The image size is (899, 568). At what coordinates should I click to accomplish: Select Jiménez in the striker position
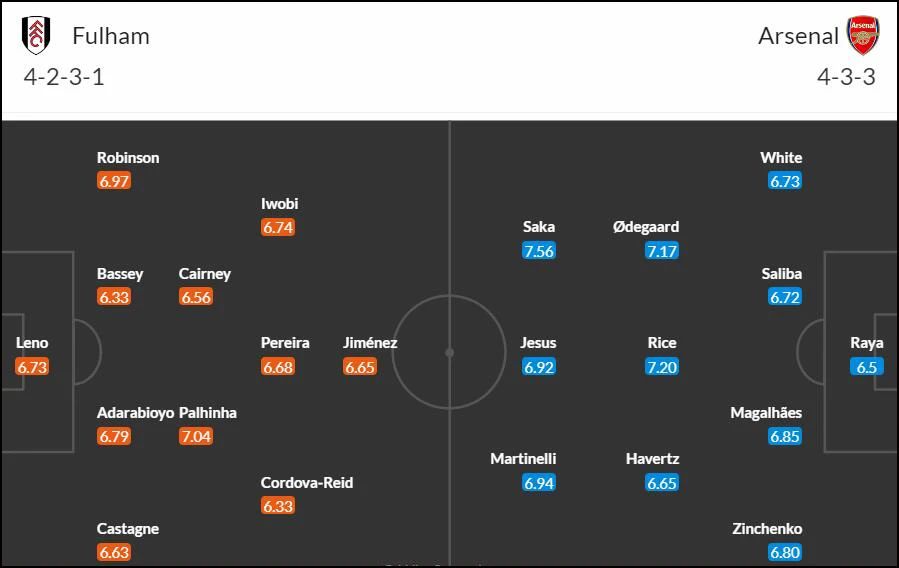coord(370,343)
